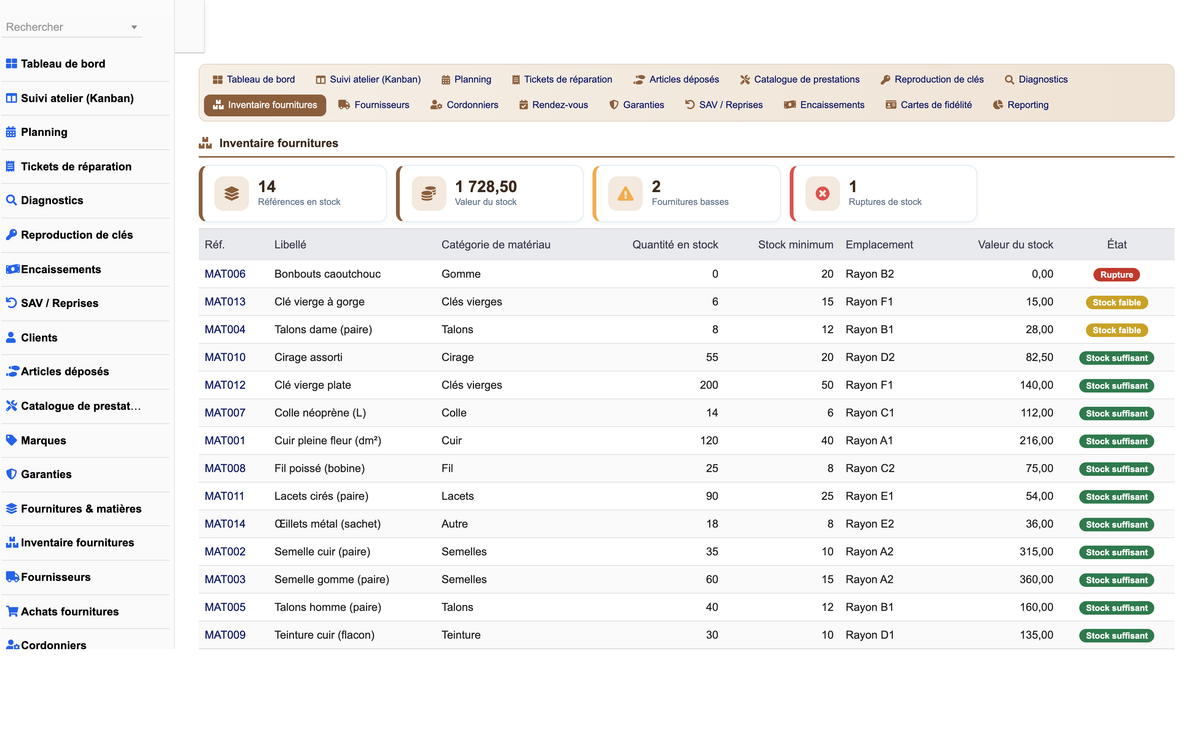Click the Inventaire fournitures boxes icon in sidebar
This screenshot has height=743, width=1200.
click(x=13, y=542)
